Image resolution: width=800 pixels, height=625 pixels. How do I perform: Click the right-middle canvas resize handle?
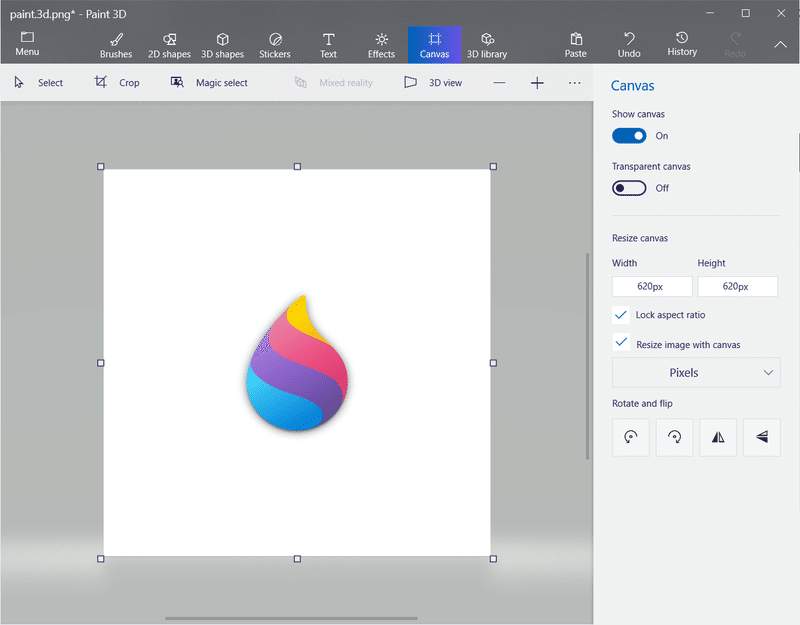[493, 363]
